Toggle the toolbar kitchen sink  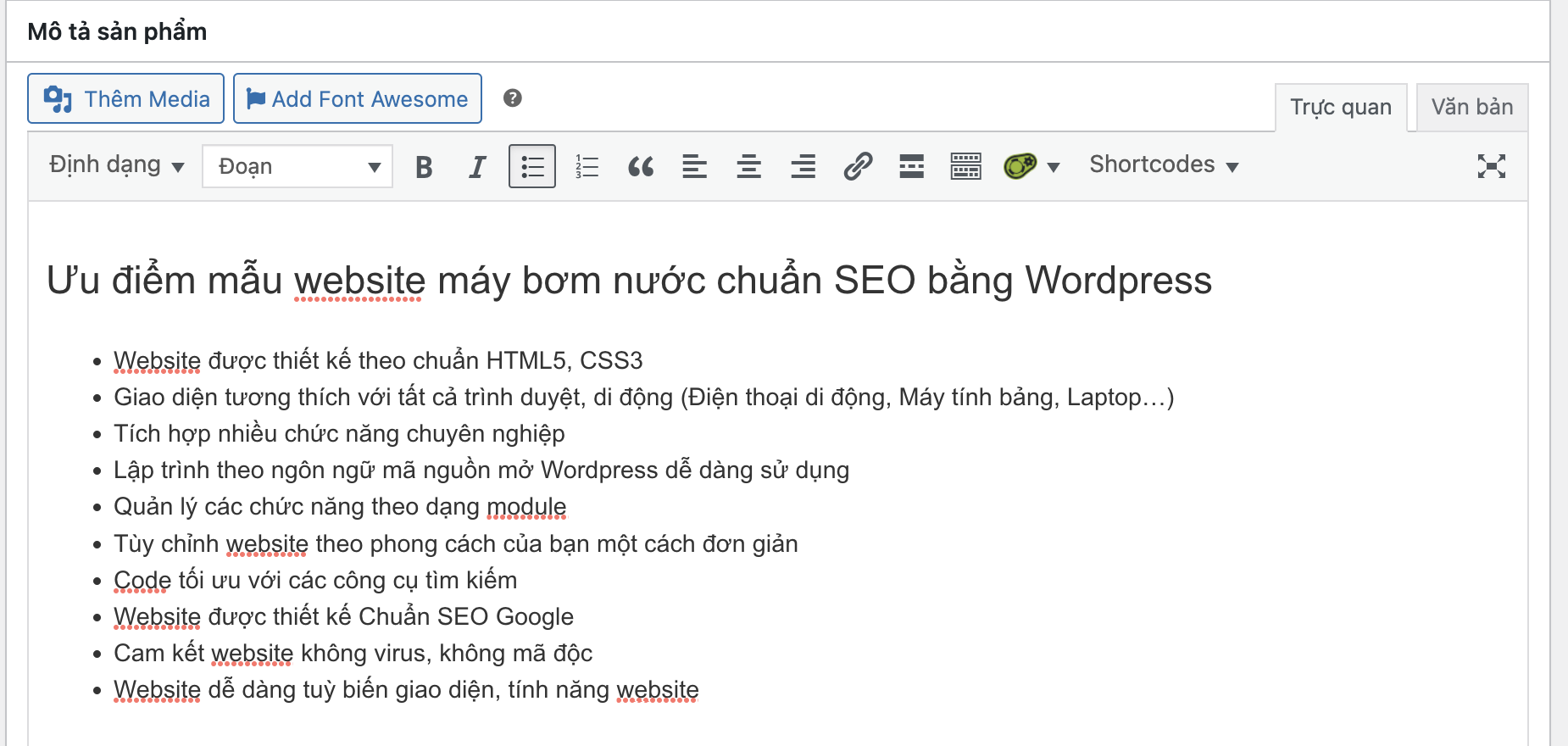coord(965,166)
